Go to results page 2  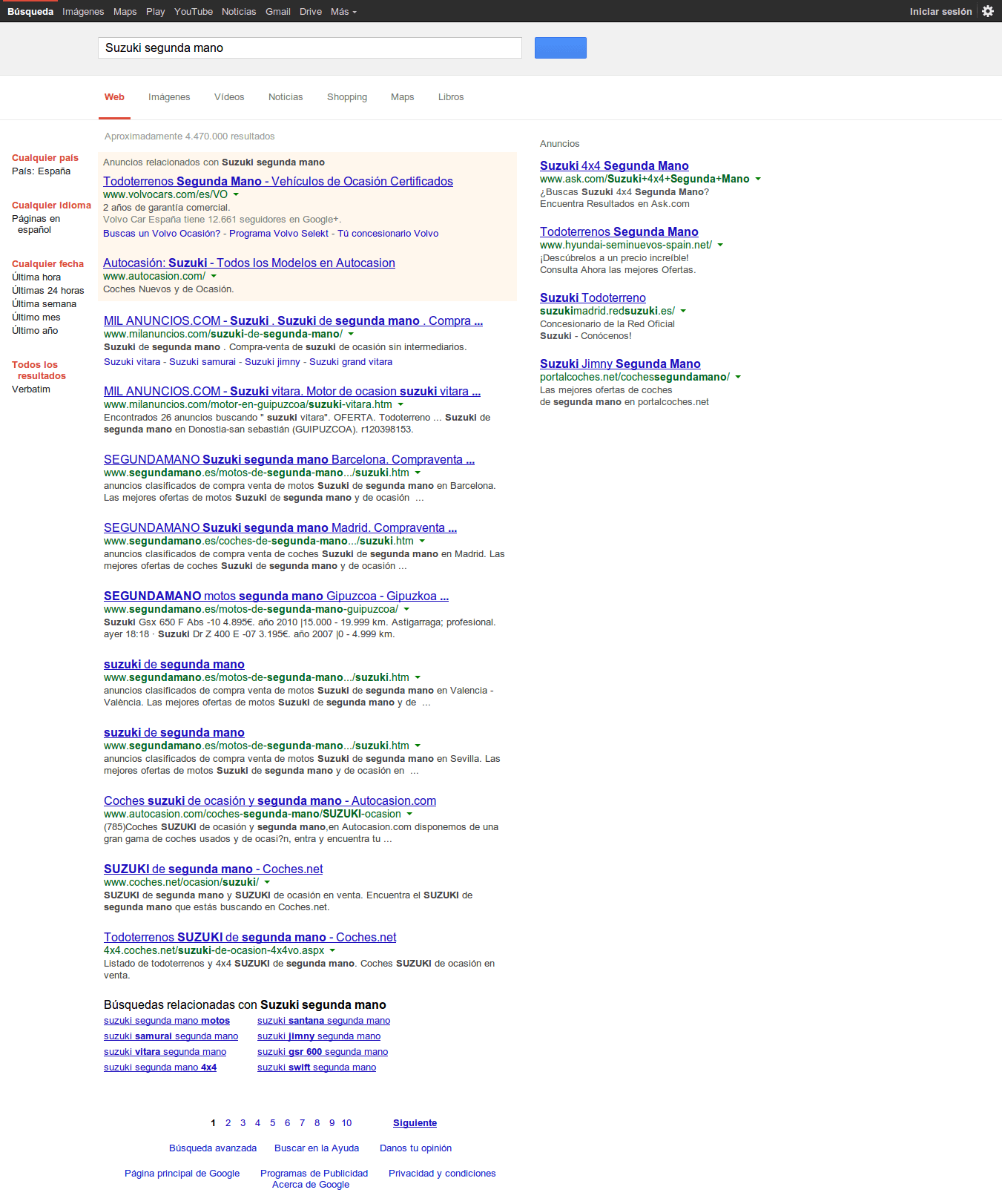pyautogui.click(x=228, y=1123)
